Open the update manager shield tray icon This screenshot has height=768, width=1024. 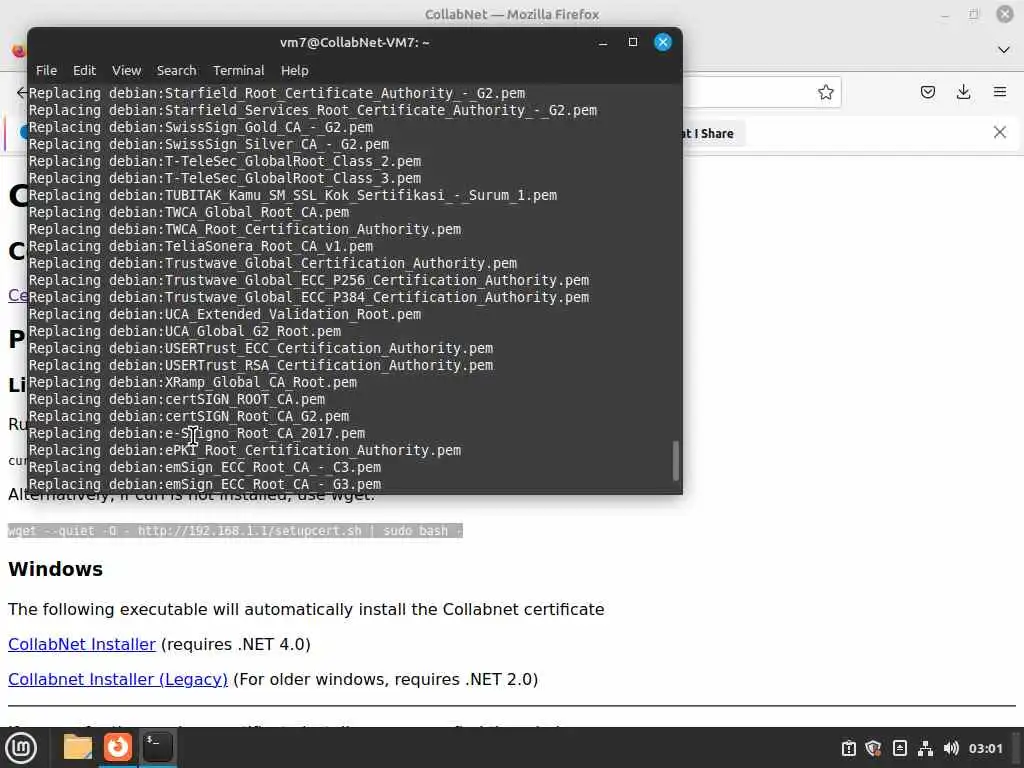tap(874, 748)
